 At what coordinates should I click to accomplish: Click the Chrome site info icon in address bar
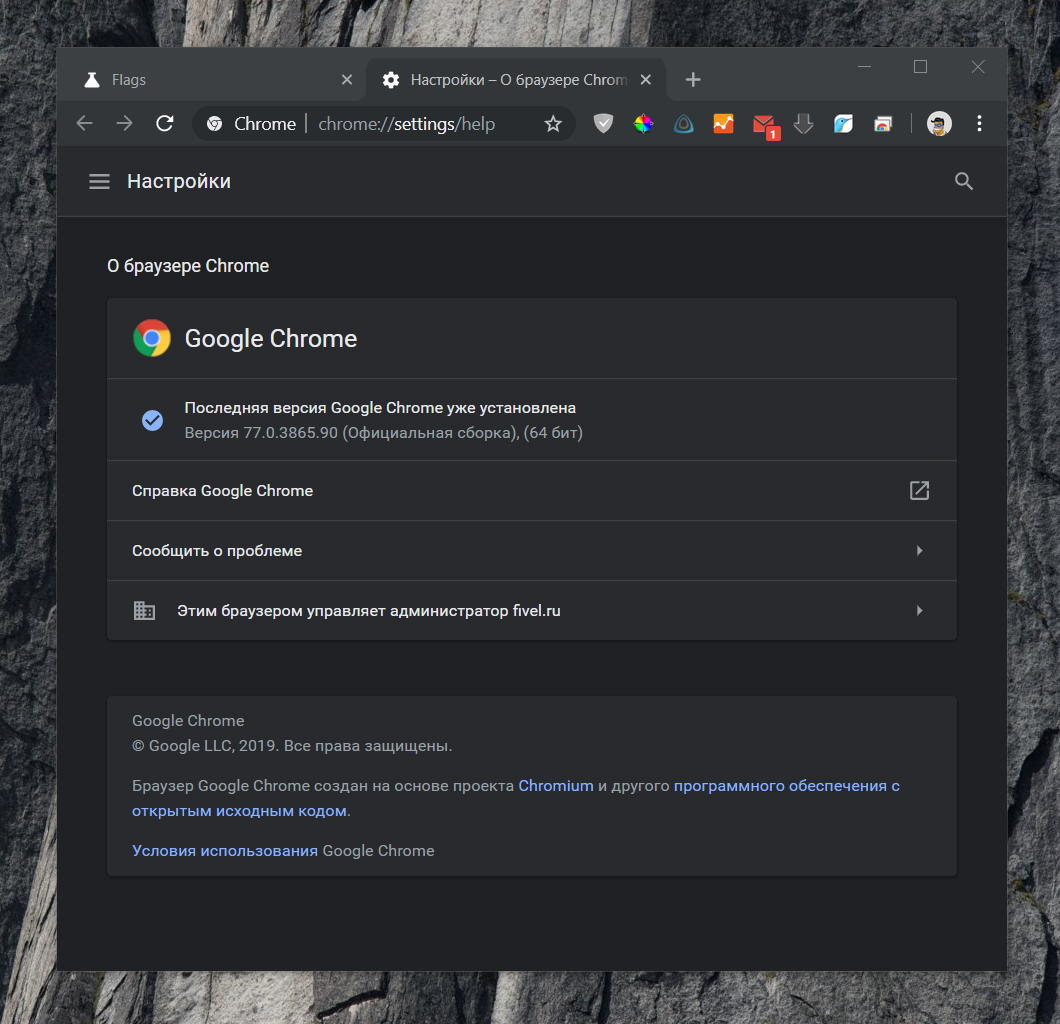click(214, 124)
